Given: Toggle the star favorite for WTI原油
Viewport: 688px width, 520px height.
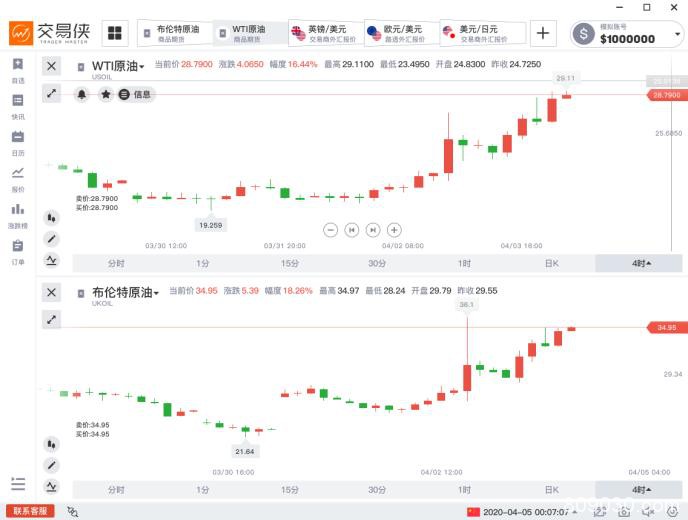Looking at the screenshot, I should click(x=105, y=94).
